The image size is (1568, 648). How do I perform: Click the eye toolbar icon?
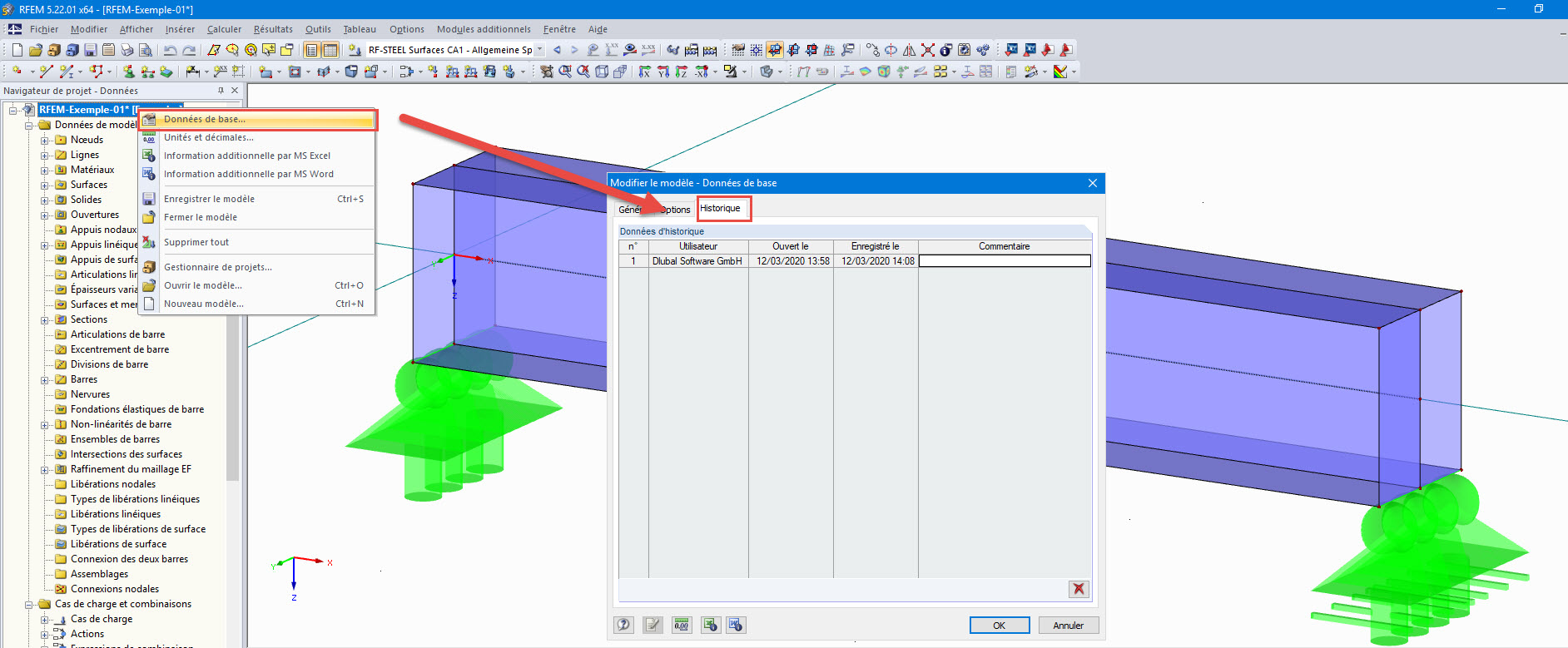point(630,50)
